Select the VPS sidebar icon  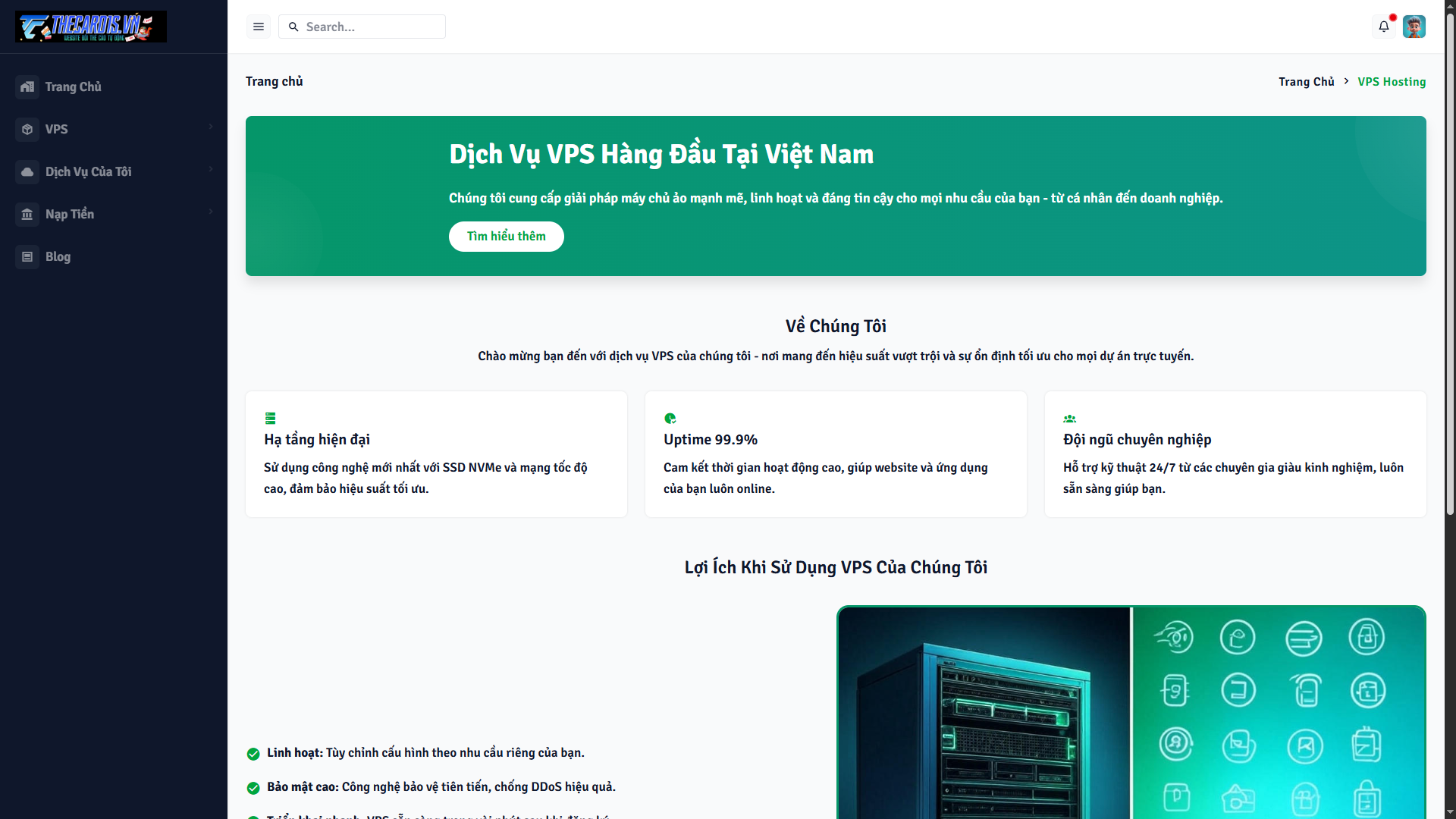pos(27,129)
